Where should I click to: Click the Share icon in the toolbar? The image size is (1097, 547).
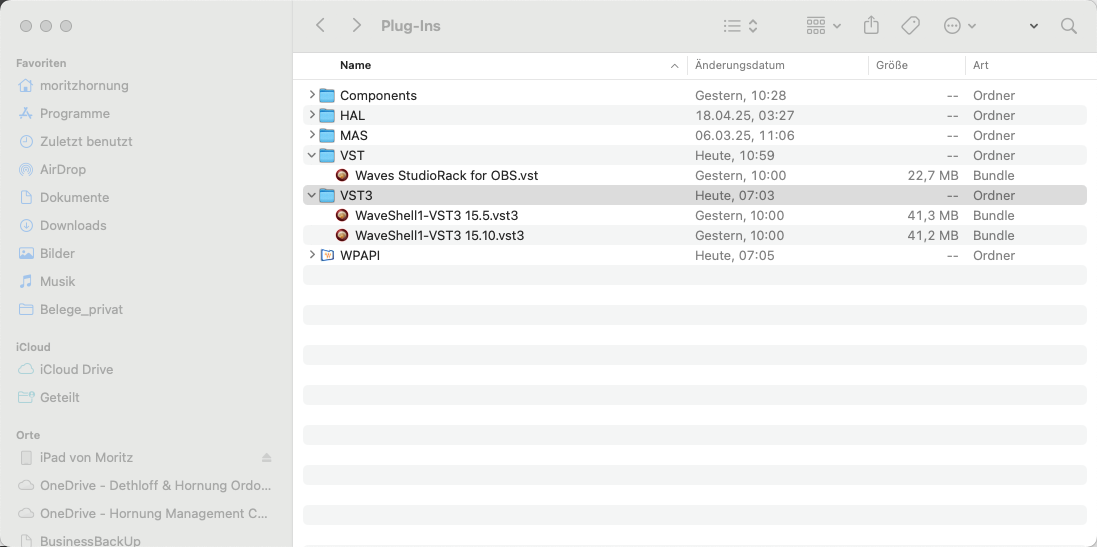click(871, 26)
